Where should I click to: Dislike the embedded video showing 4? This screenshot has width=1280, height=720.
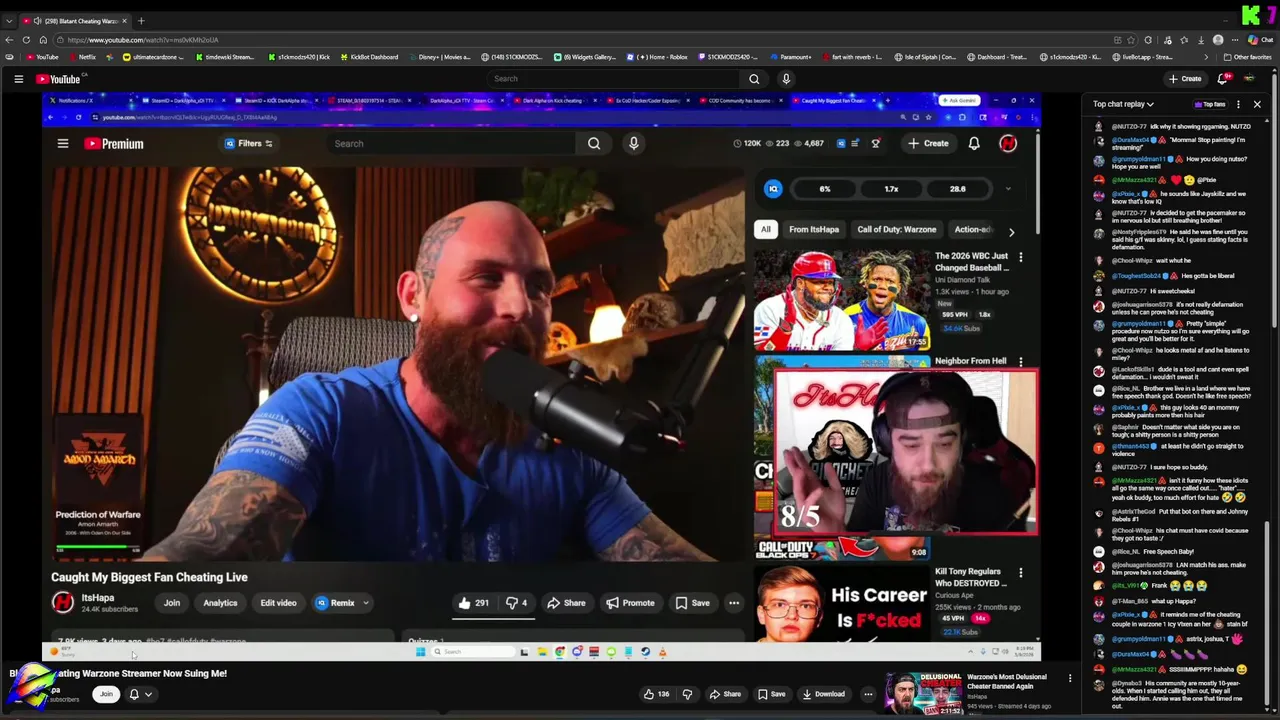pos(516,603)
